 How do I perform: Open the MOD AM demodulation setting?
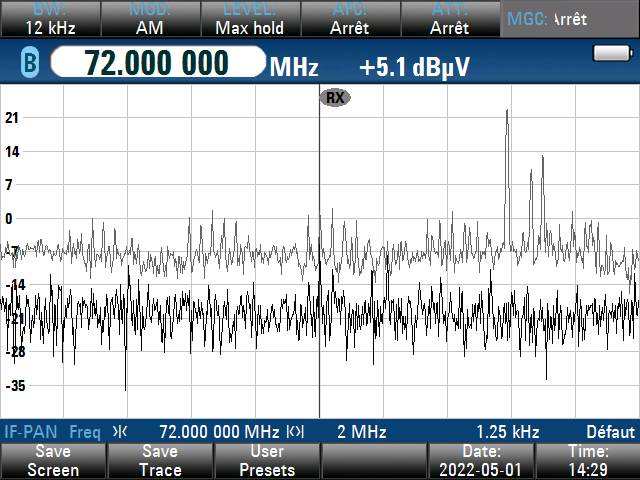(149, 19)
